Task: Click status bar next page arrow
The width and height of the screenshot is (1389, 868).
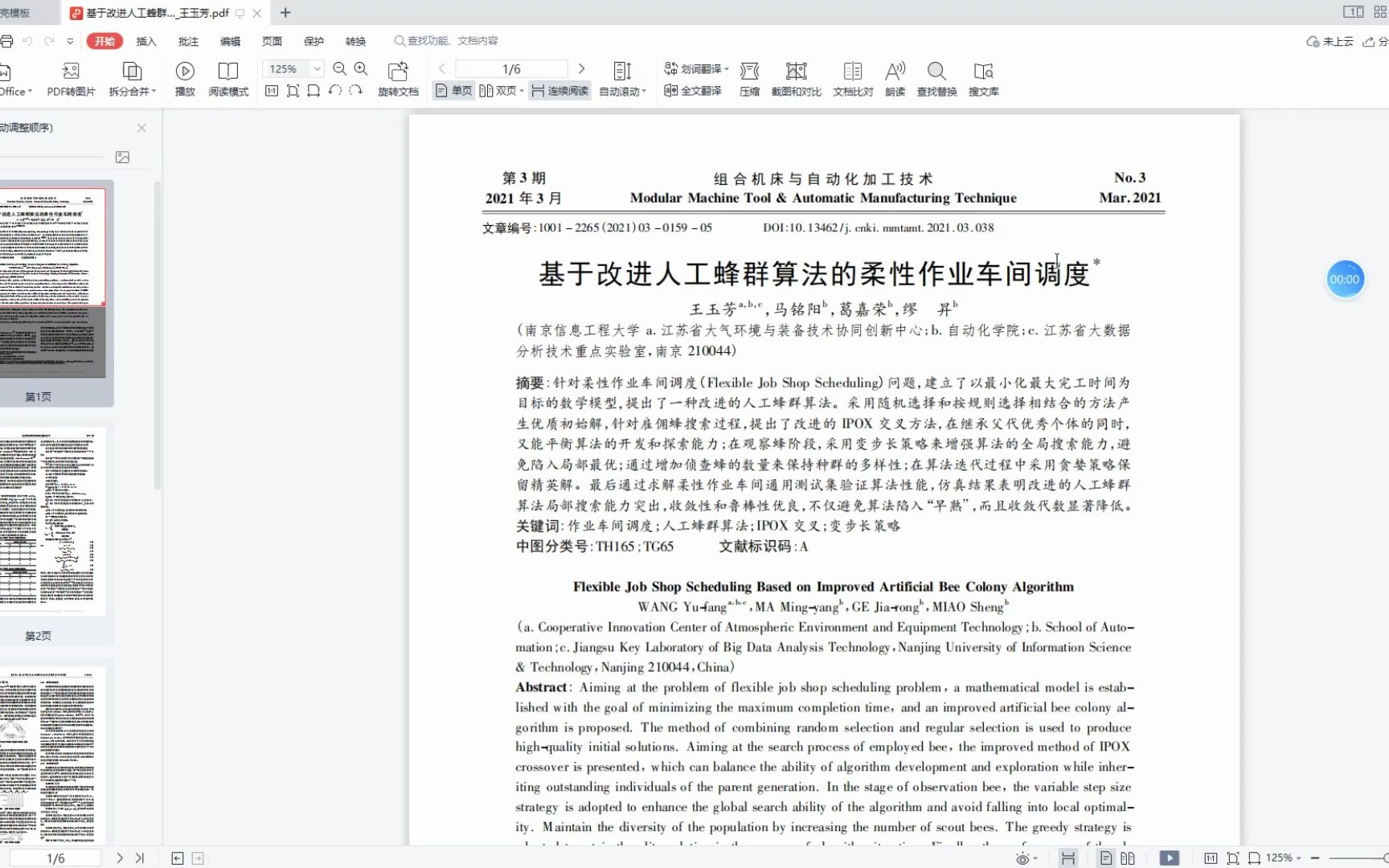Action: pos(120,858)
